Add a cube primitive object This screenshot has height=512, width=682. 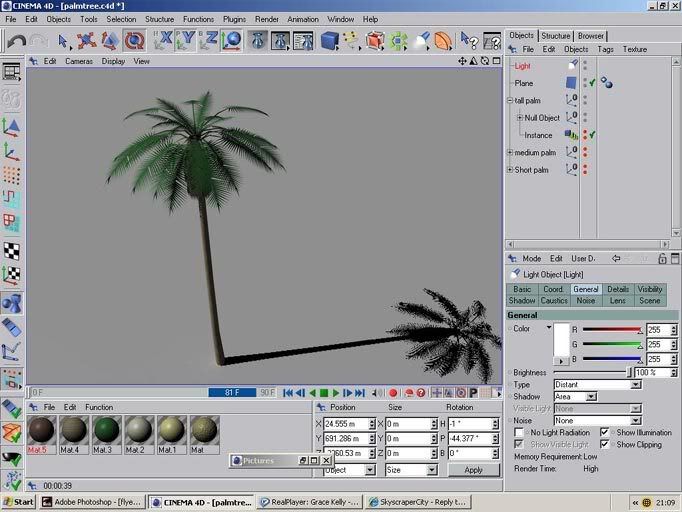click(329, 41)
